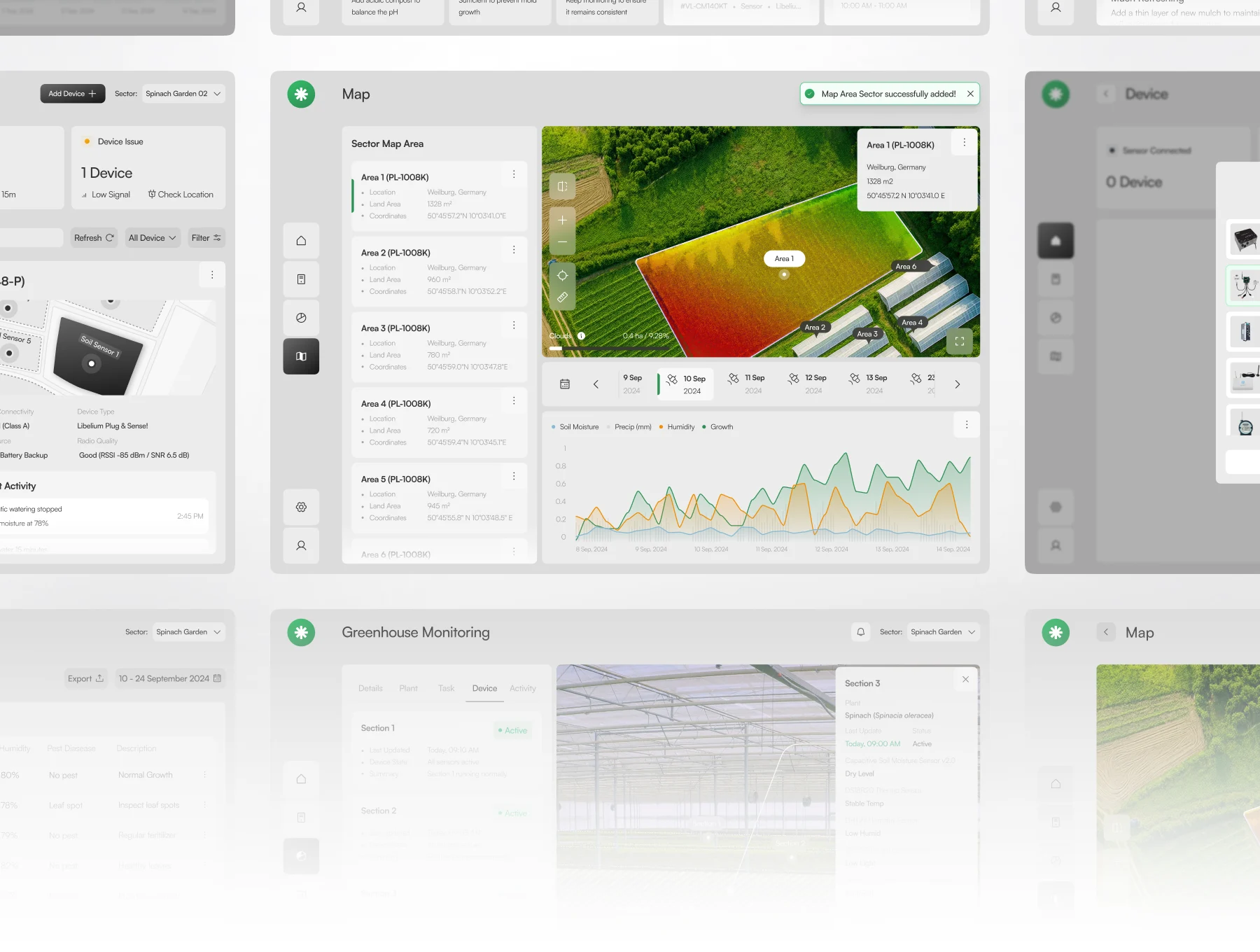Open Spinach Garden sector dropdown in bottom-left window

[x=189, y=632]
